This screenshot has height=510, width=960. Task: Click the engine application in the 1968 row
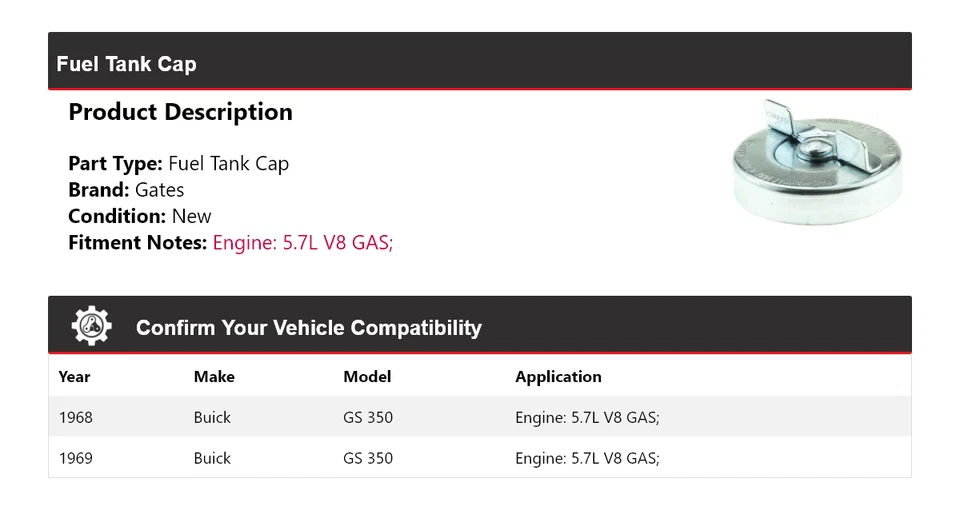tap(587, 417)
